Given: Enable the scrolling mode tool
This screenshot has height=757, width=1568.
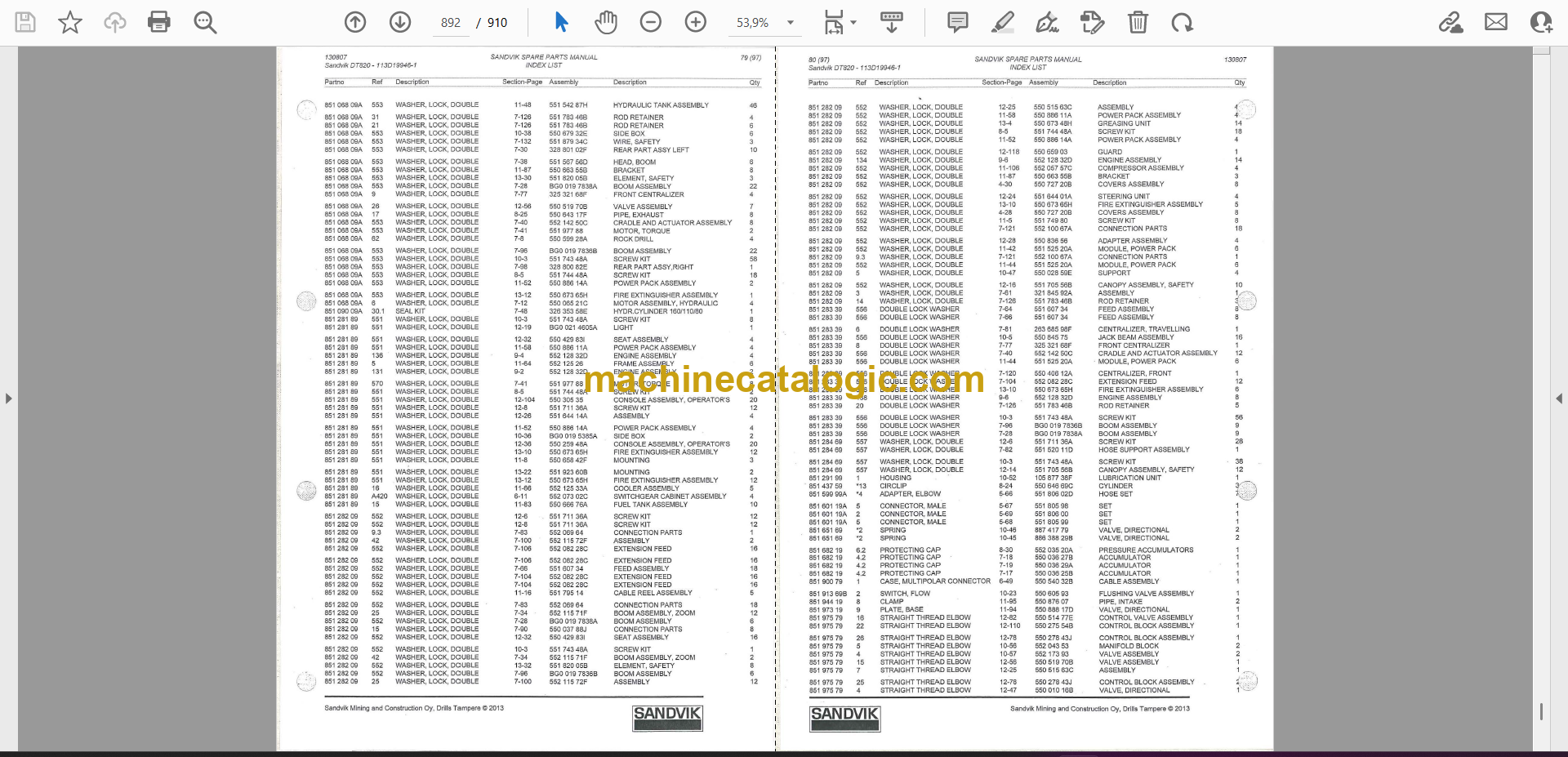Looking at the screenshot, I should (x=892, y=22).
